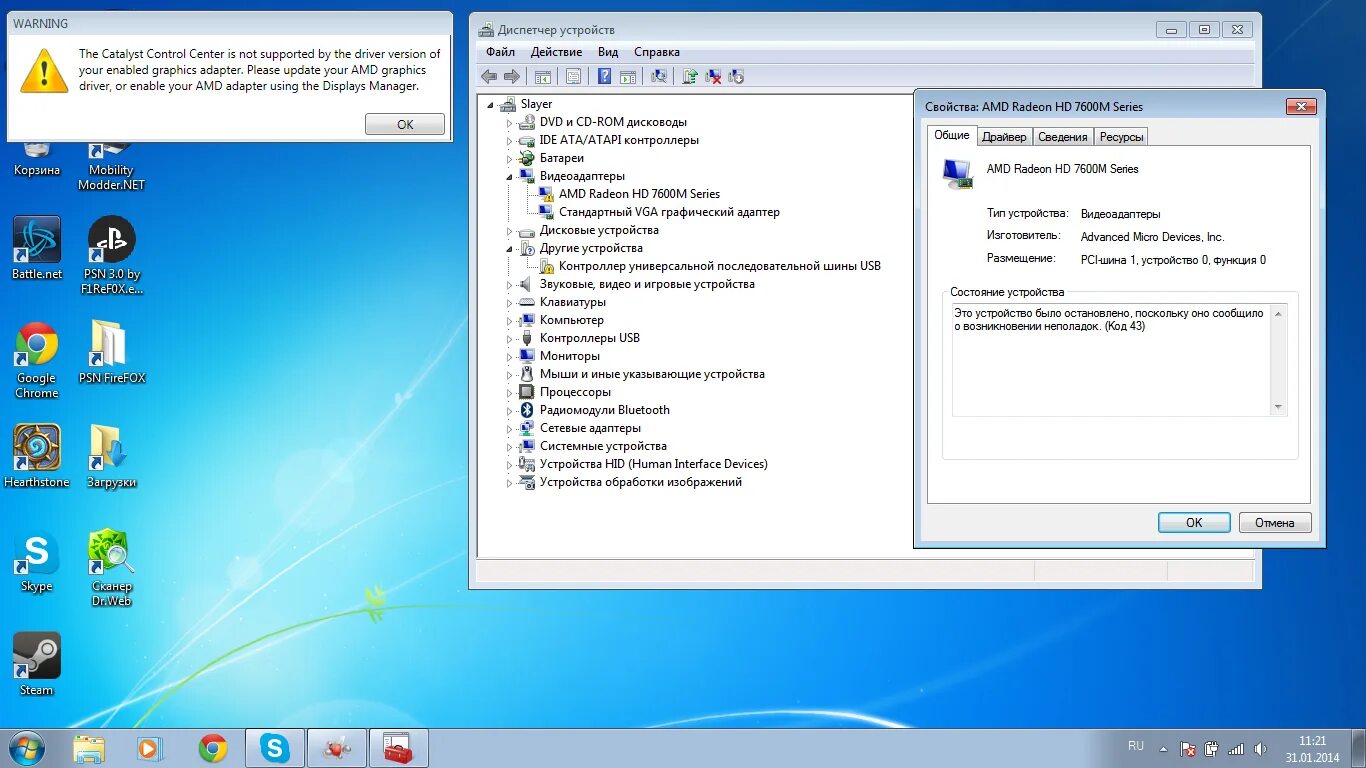Viewport: 1366px width, 768px height.
Task: Open the Справка menu
Action: tap(657, 52)
